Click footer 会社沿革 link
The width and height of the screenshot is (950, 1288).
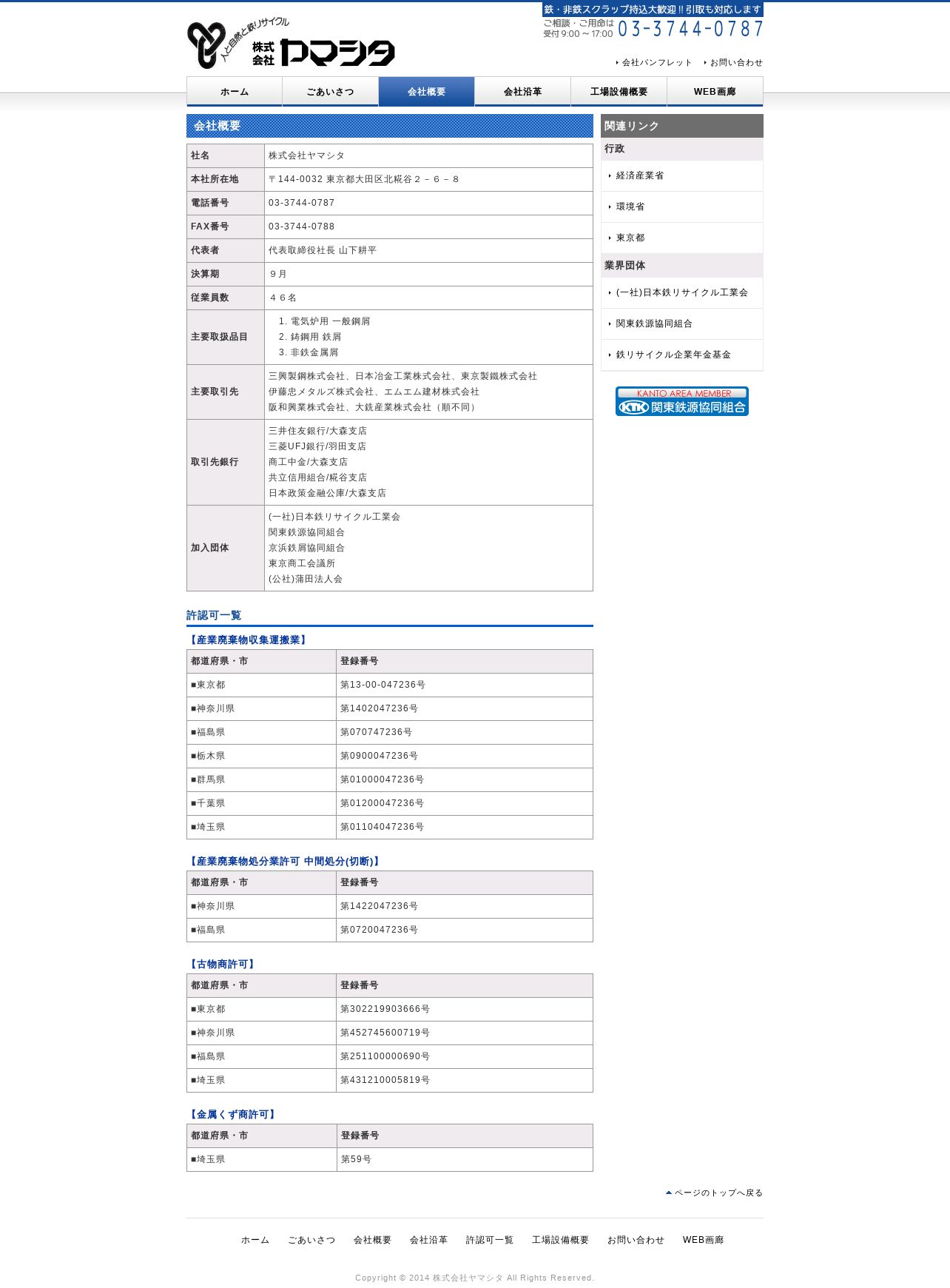428,1240
